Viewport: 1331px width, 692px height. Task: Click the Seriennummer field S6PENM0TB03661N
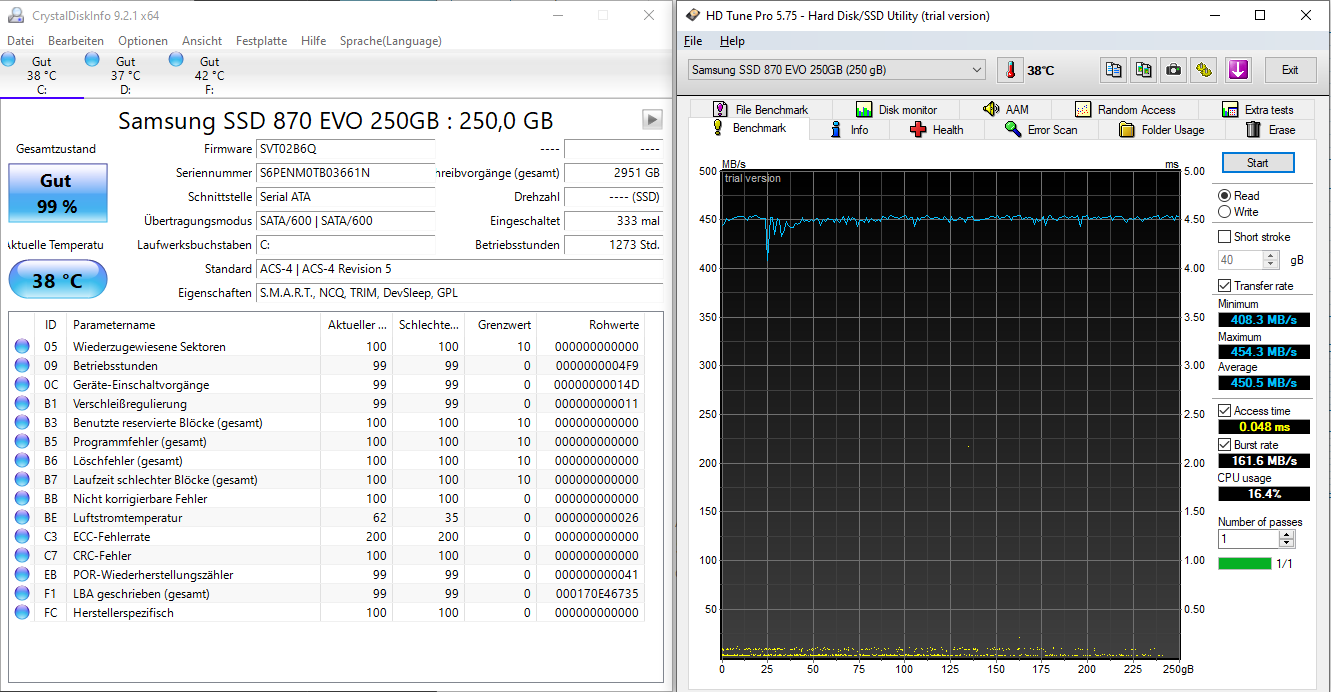click(x=346, y=172)
